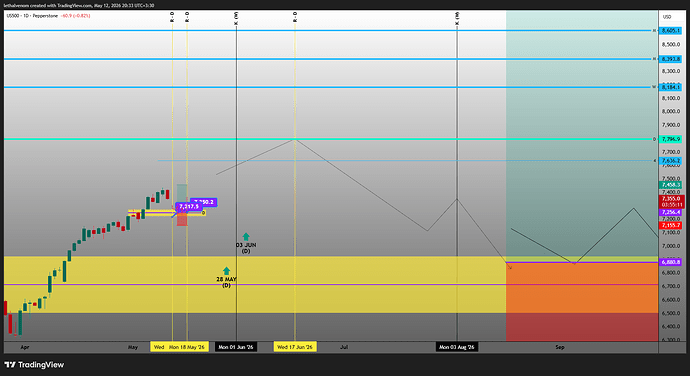
Task: Click the Apr label on time axis
Action: (x=25, y=347)
